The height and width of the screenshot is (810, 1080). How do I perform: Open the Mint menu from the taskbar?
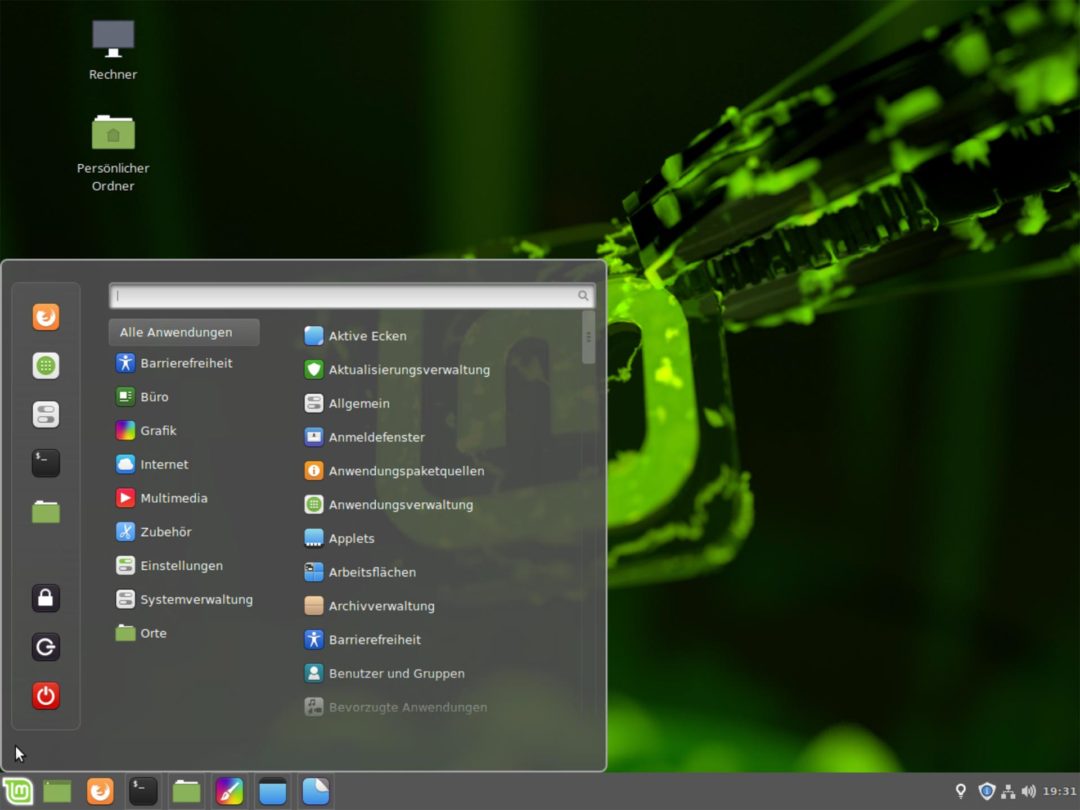(x=18, y=791)
